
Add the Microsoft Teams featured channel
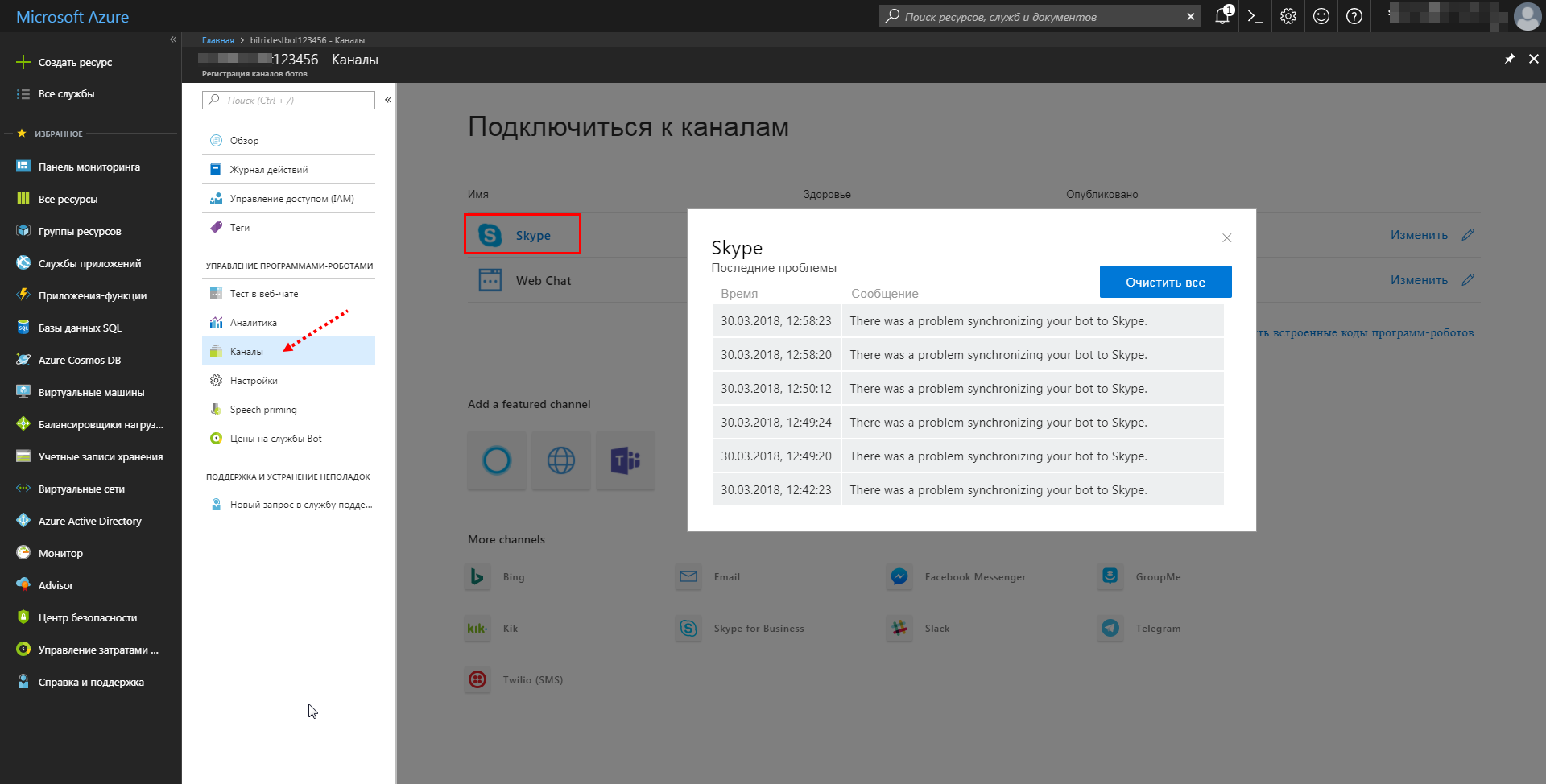tap(625, 460)
